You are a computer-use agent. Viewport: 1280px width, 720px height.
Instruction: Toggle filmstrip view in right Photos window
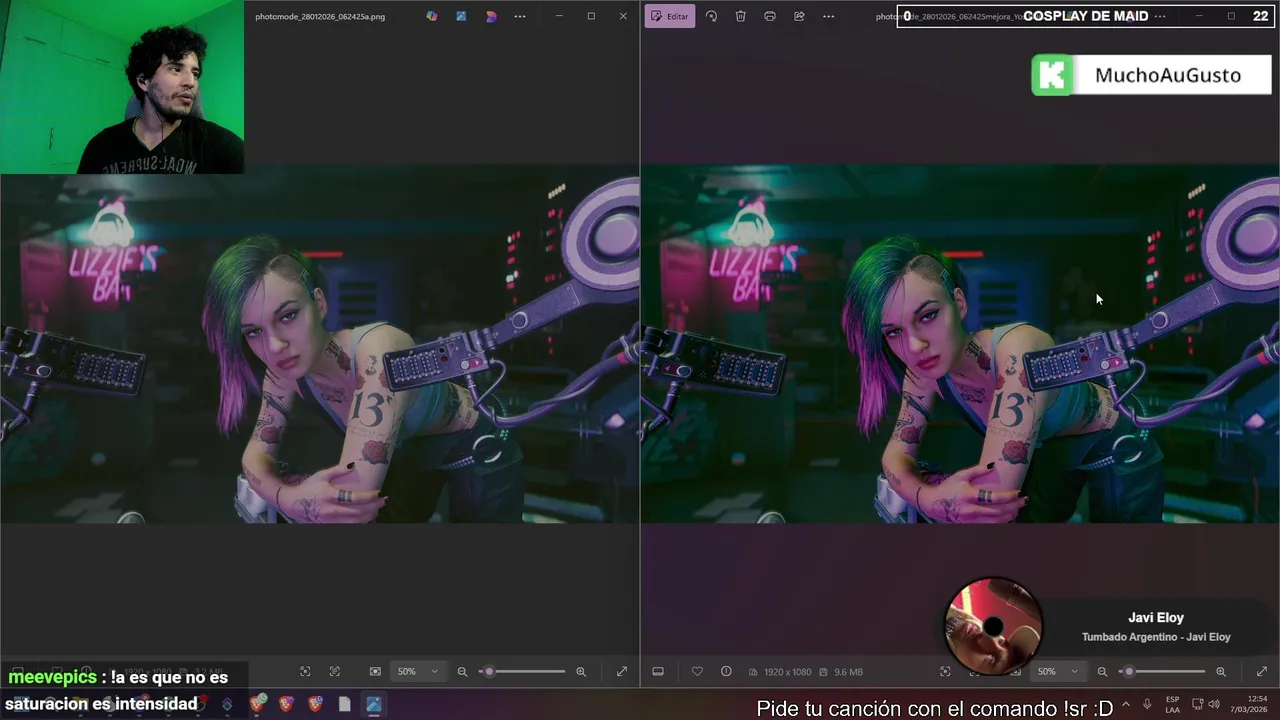658,672
